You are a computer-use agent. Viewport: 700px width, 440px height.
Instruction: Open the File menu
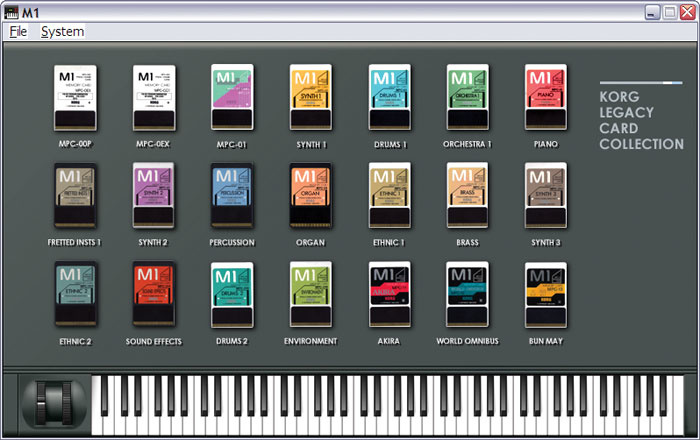click(x=18, y=32)
